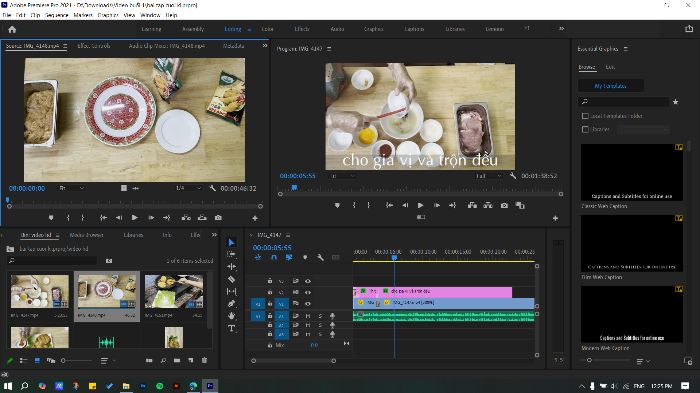This screenshot has width=700, height=393.
Task: Add marker in Timeline panel
Action: pos(305,257)
